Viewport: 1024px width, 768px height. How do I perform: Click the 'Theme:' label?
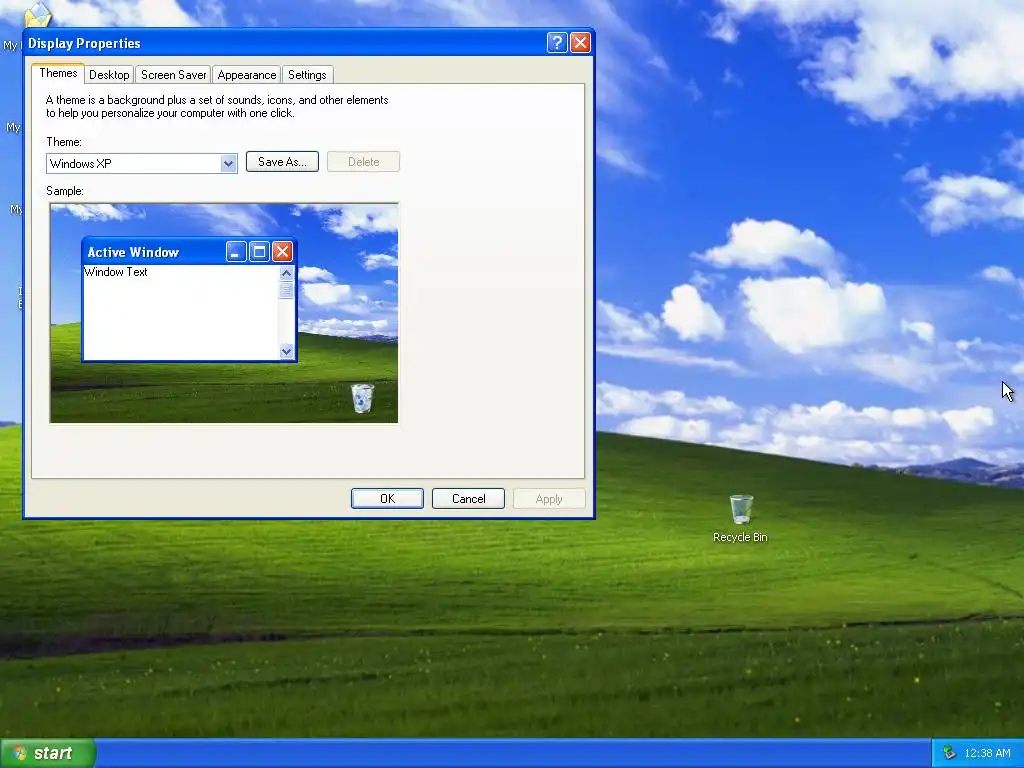click(x=64, y=142)
